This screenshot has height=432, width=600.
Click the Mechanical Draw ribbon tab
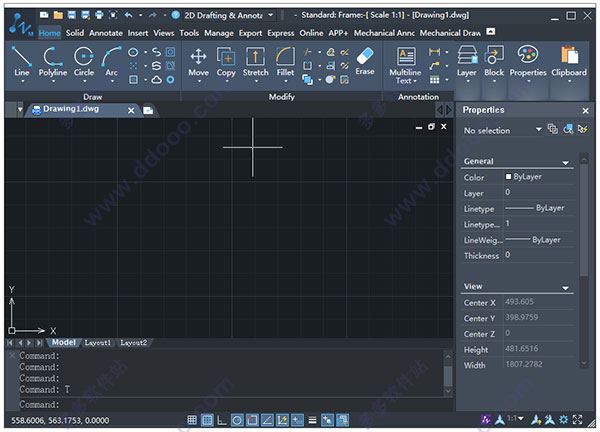pyautogui.click(x=450, y=33)
